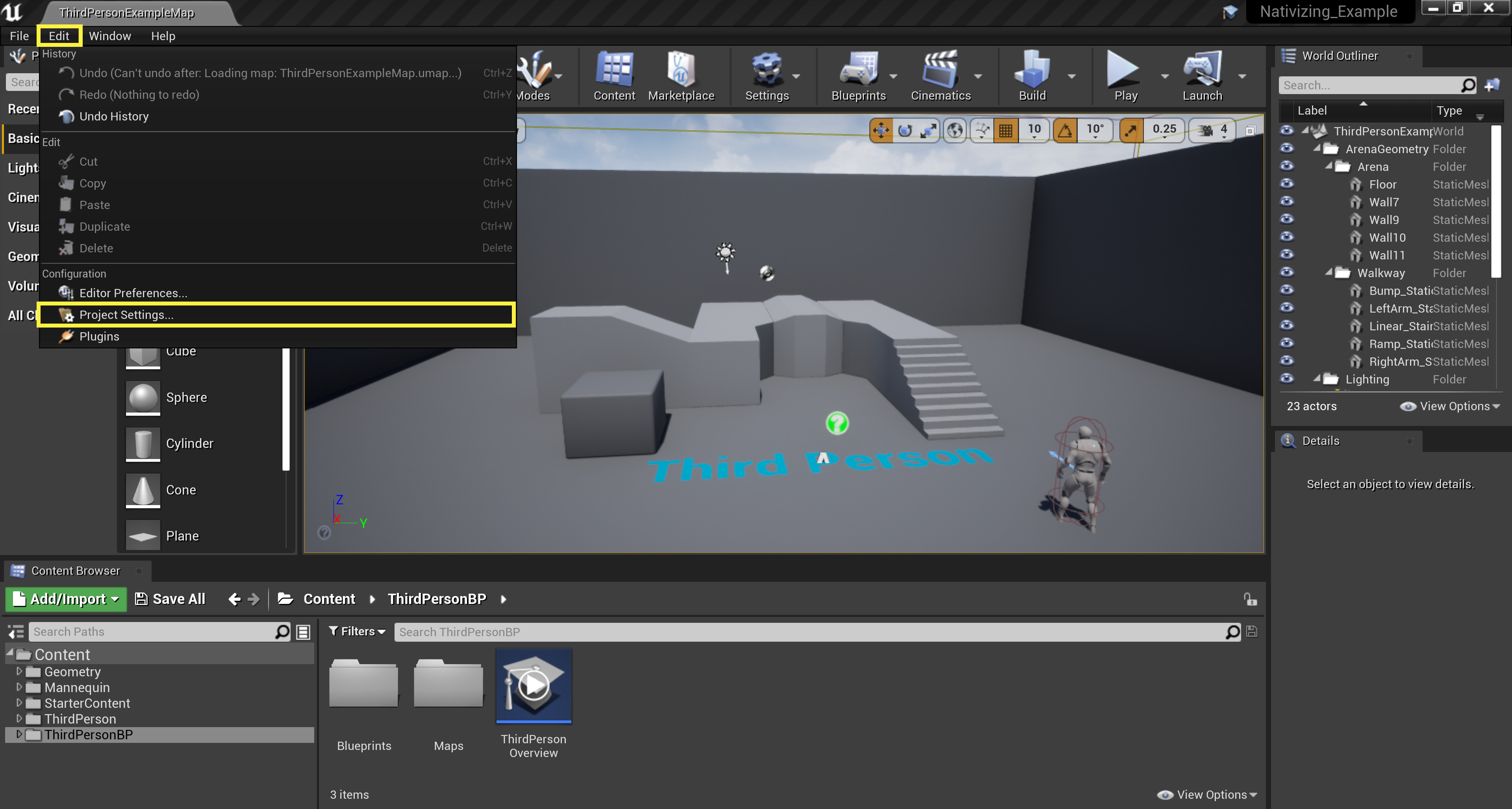The image size is (1512, 809).
Task: Select the translate gizmo mode icon
Action: tap(880, 130)
